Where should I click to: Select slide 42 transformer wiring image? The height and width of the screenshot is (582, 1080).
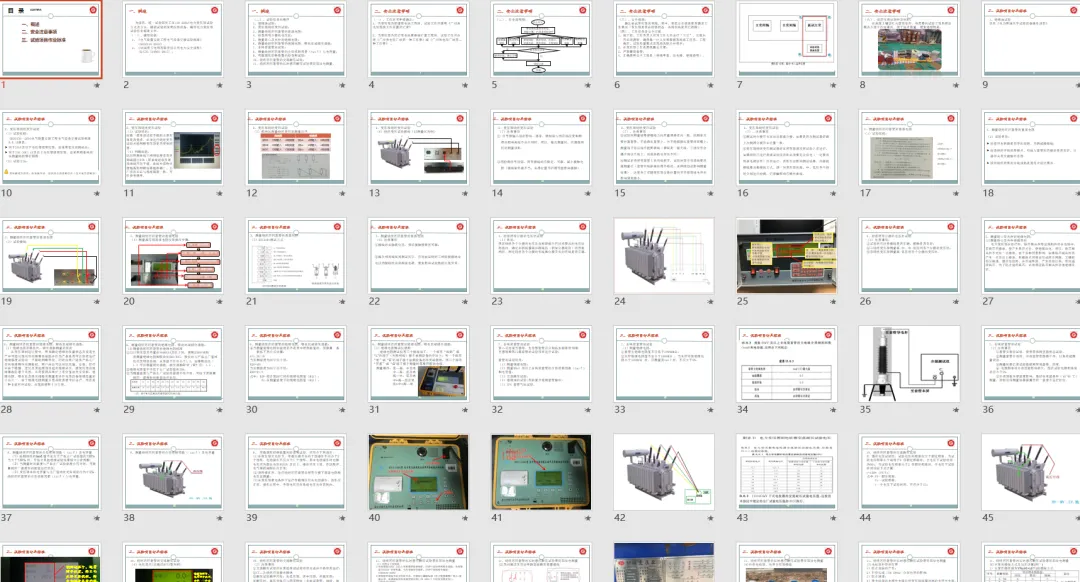(664, 472)
